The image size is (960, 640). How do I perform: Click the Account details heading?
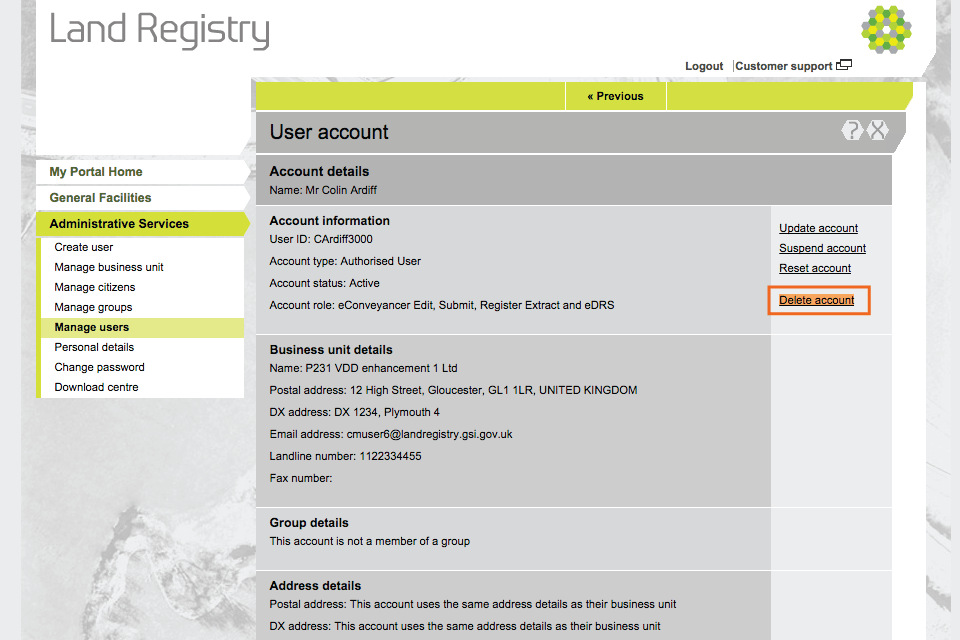(319, 171)
